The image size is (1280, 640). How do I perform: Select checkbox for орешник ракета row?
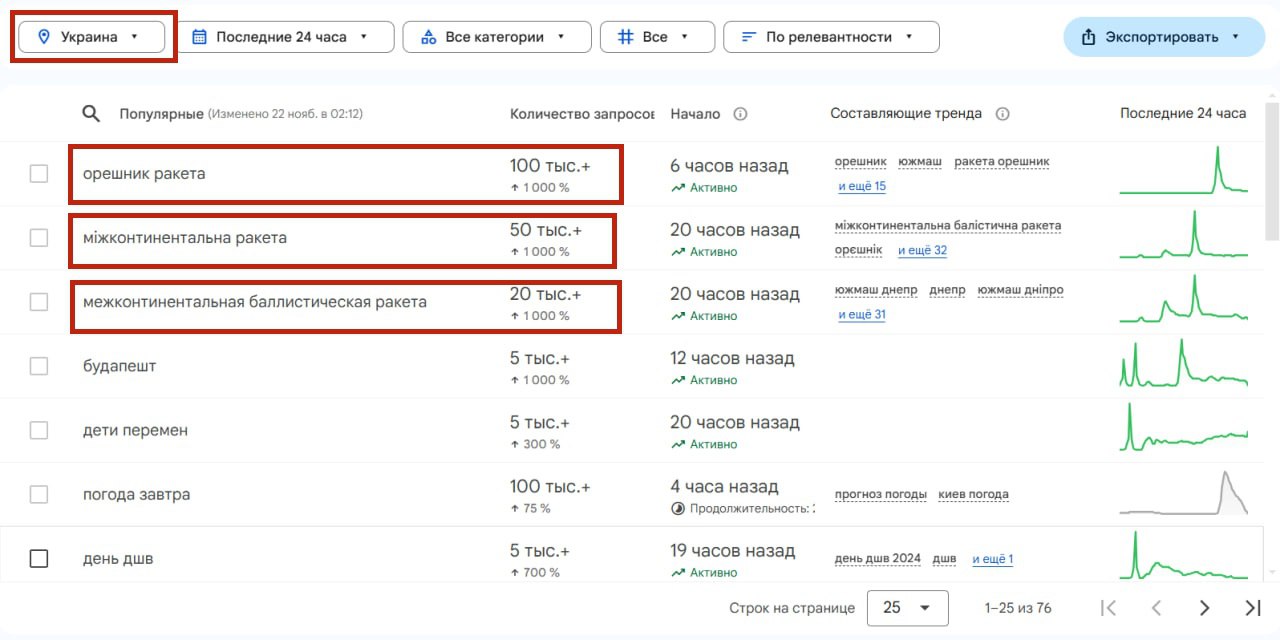coord(39,174)
